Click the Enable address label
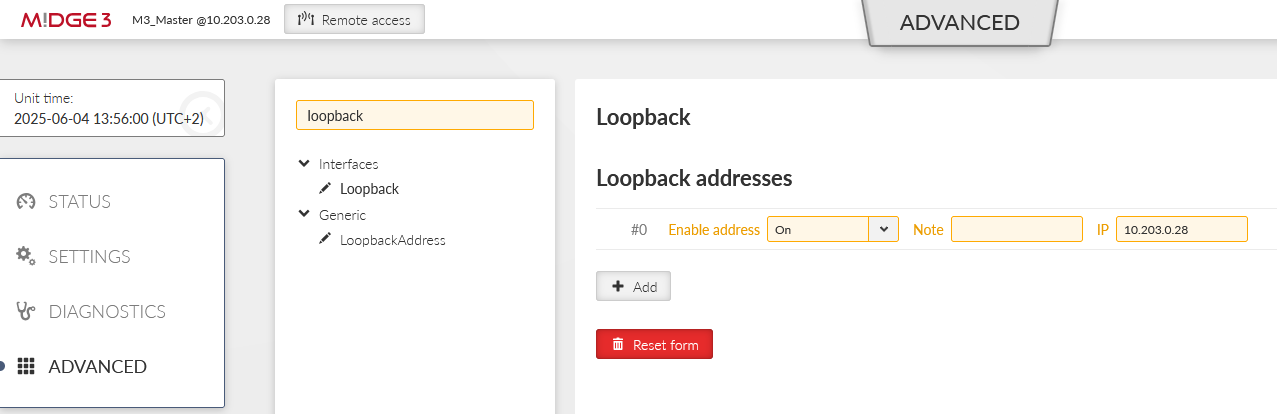1277x414 pixels. (714, 230)
